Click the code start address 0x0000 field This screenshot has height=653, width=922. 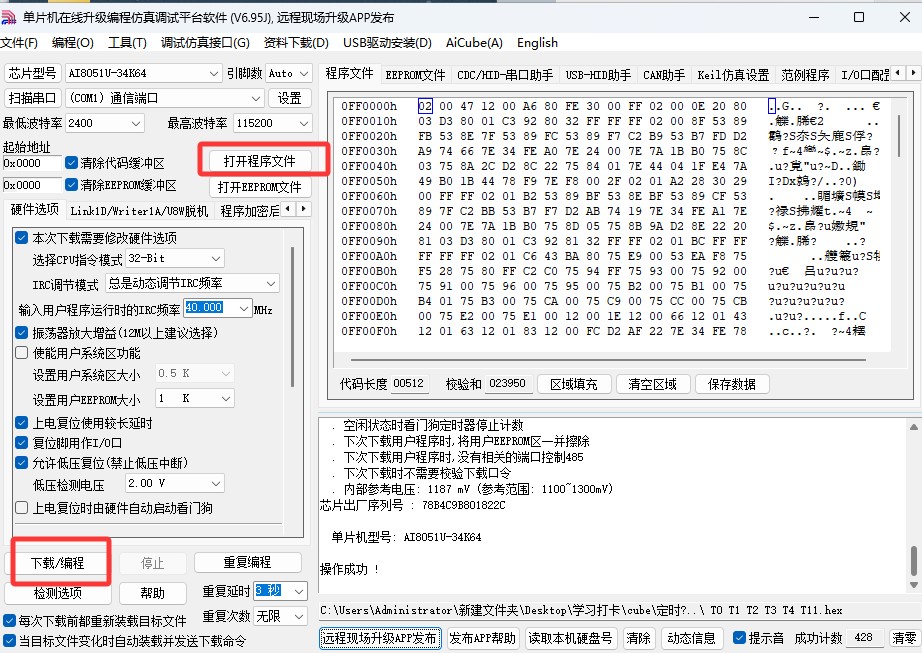pos(32,163)
